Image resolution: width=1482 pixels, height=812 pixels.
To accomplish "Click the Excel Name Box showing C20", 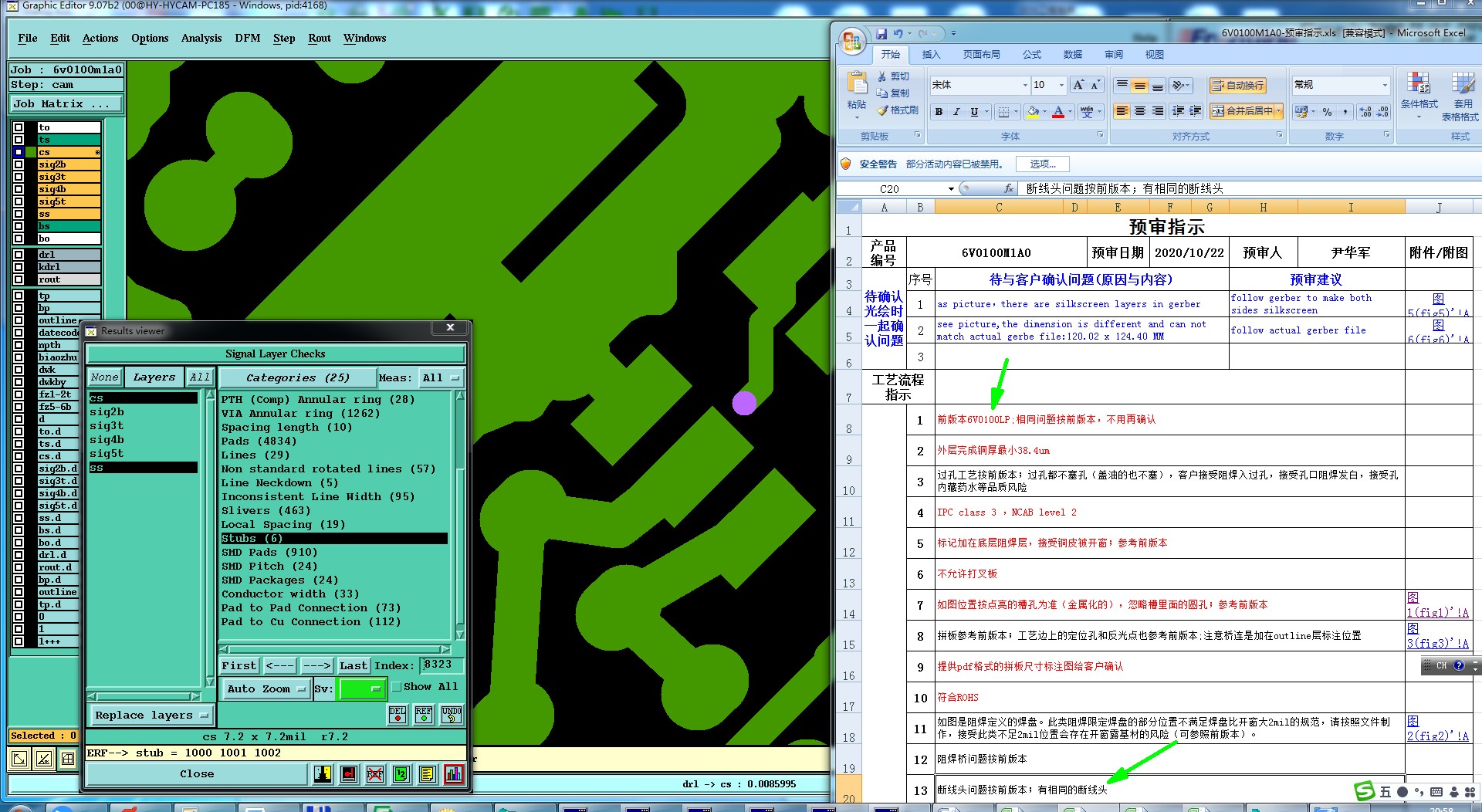I will 889,189.
